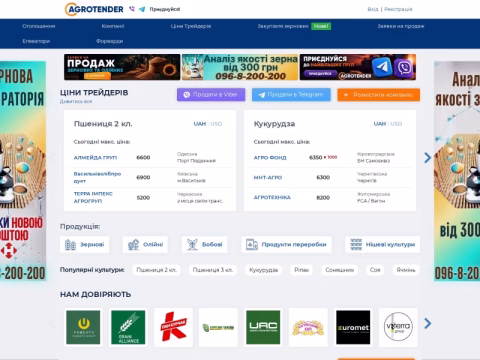This screenshot has width=480, height=360.
Task: Open the left side laboratory ad banner
Action: (x=23, y=171)
